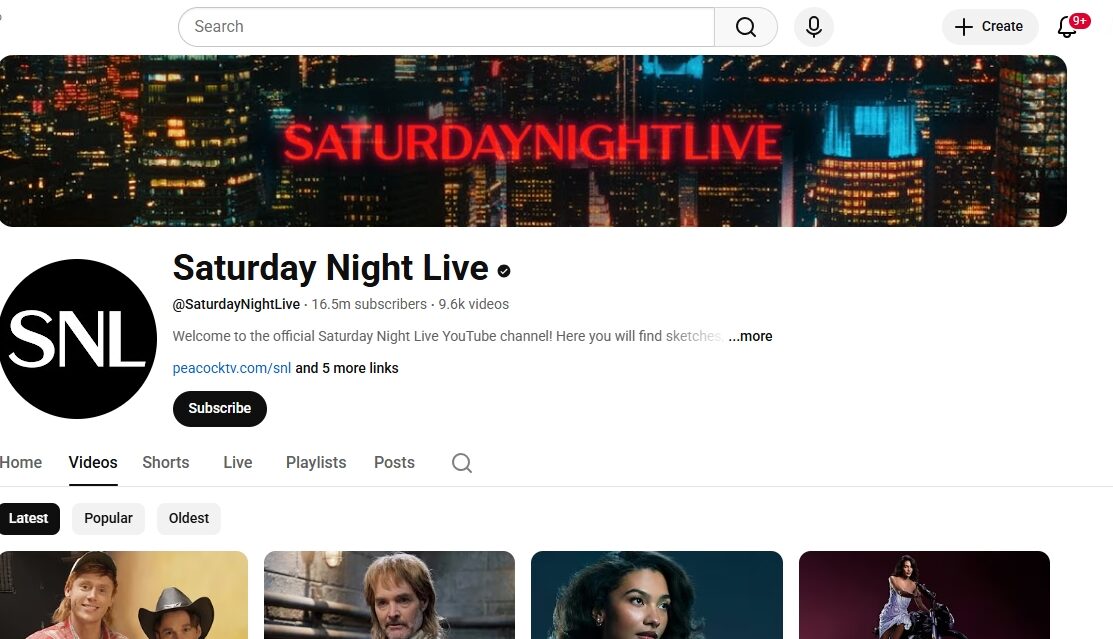Click into the Search input field
This screenshot has width=1113, height=639.
coord(446,27)
